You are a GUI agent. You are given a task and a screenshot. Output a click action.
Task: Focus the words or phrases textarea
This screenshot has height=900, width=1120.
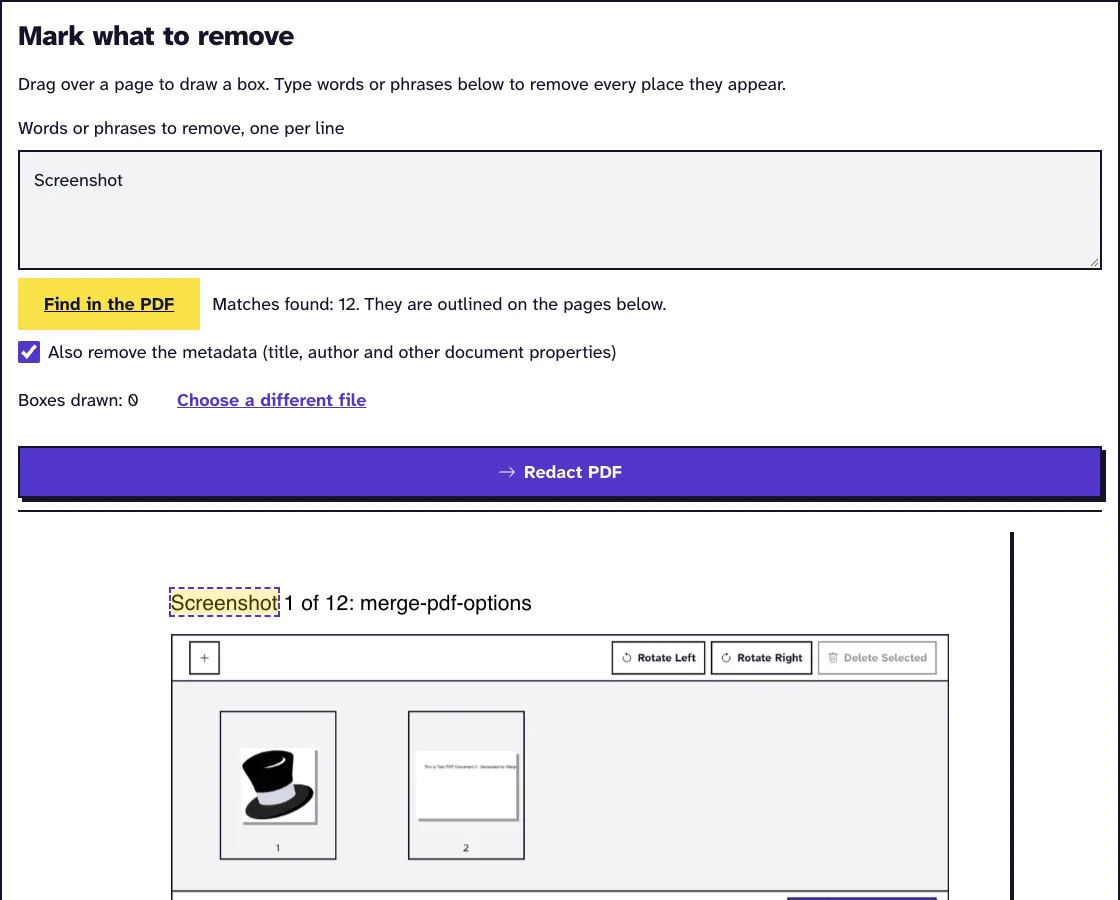pyautogui.click(x=560, y=210)
